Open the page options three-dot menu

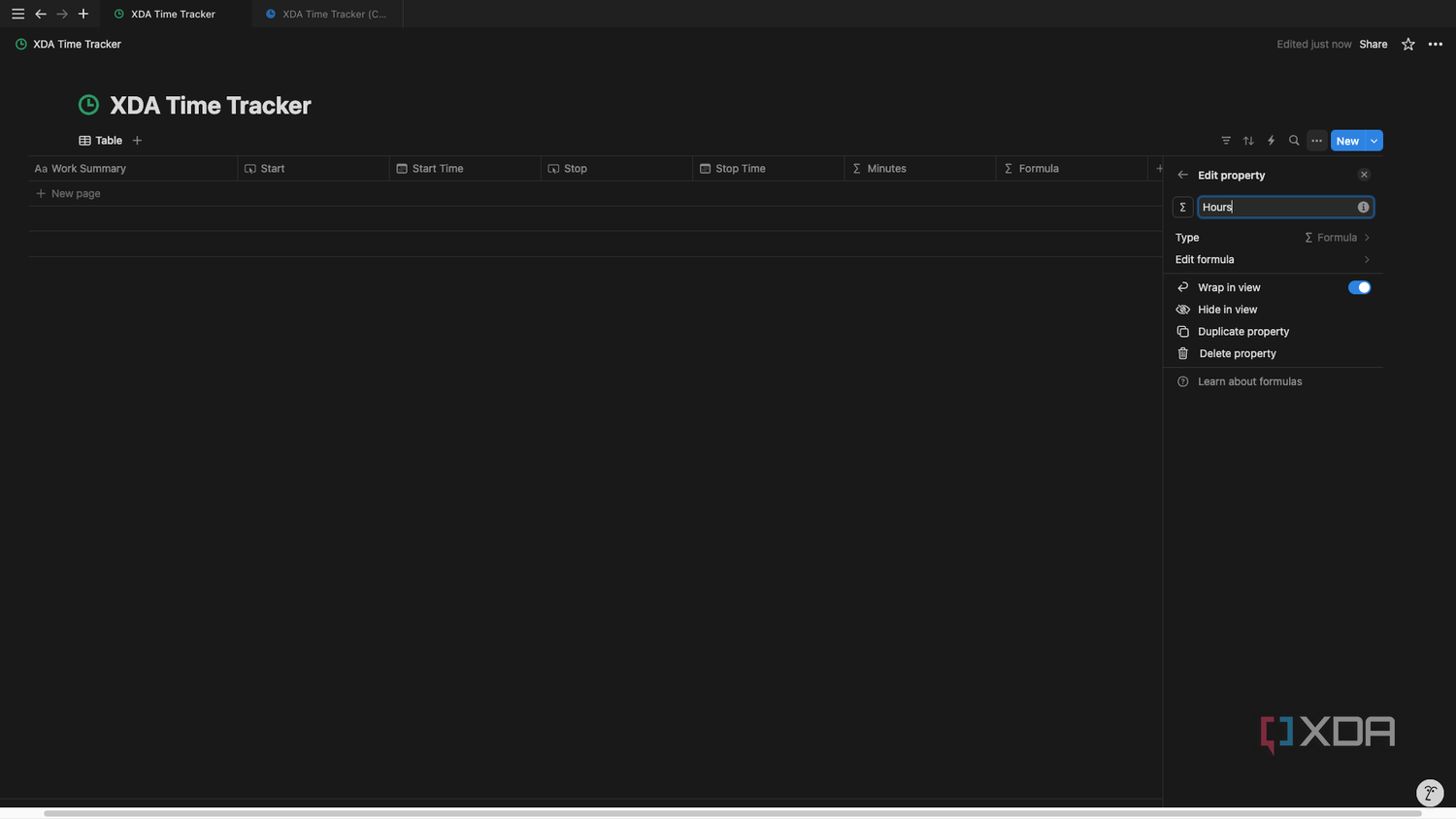[x=1436, y=44]
